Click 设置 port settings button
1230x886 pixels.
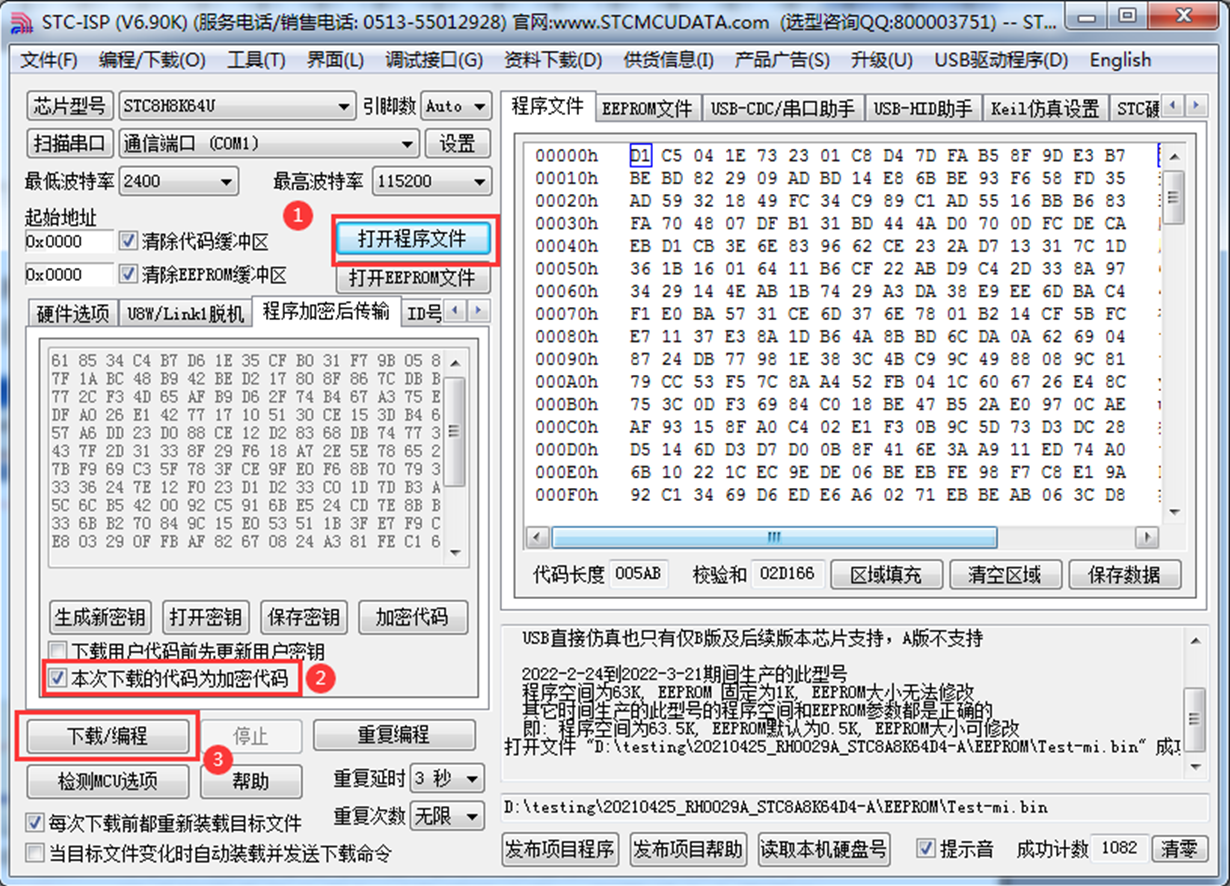[457, 143]
